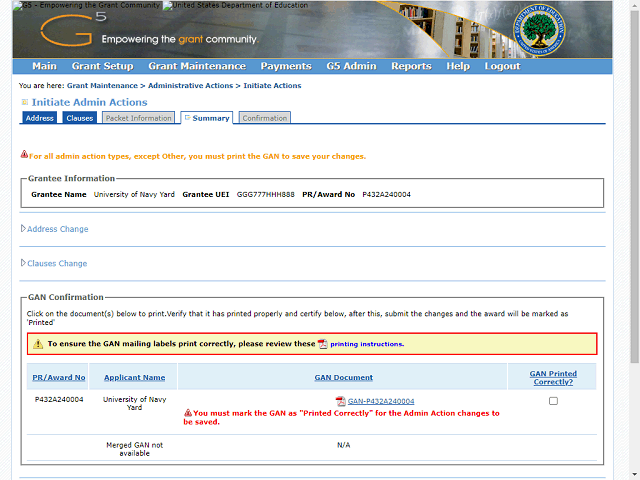Click Logout in navigation bar
The image size is (640, 480).
coord(502,66)
